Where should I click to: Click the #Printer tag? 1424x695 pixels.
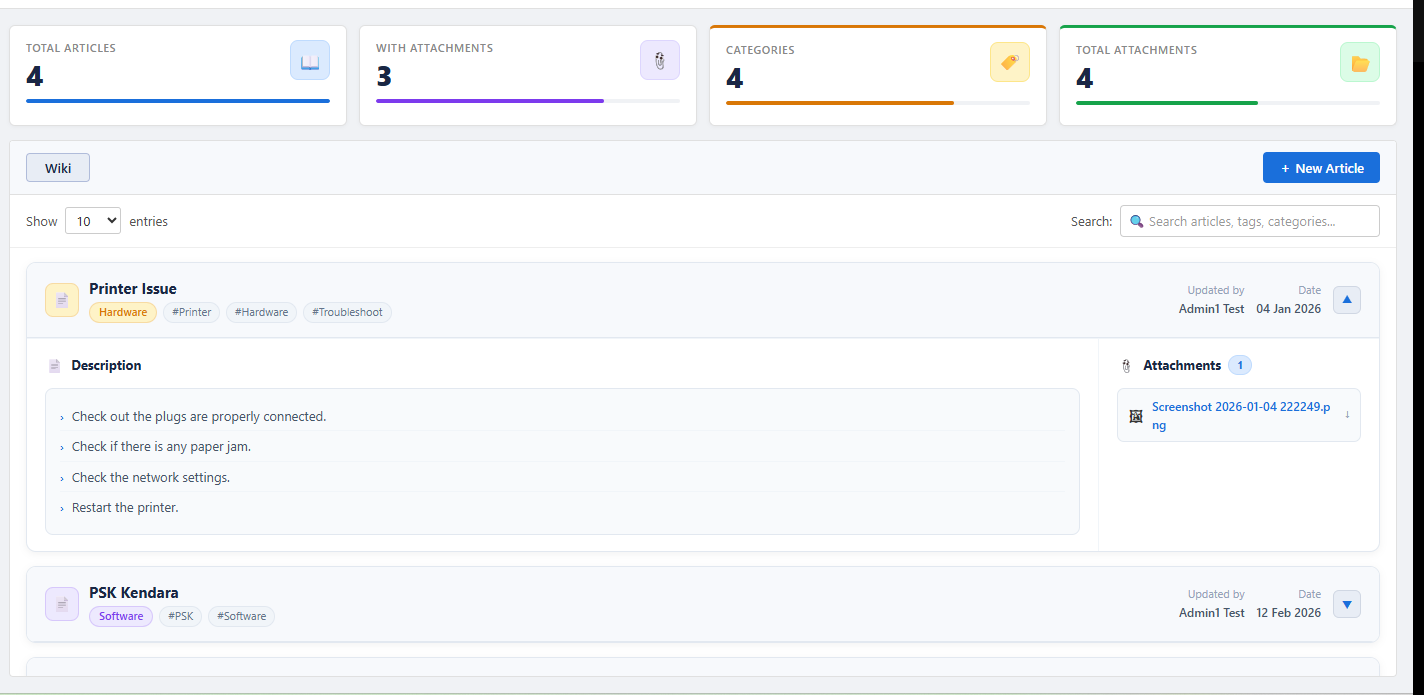[x=192, y=312]
